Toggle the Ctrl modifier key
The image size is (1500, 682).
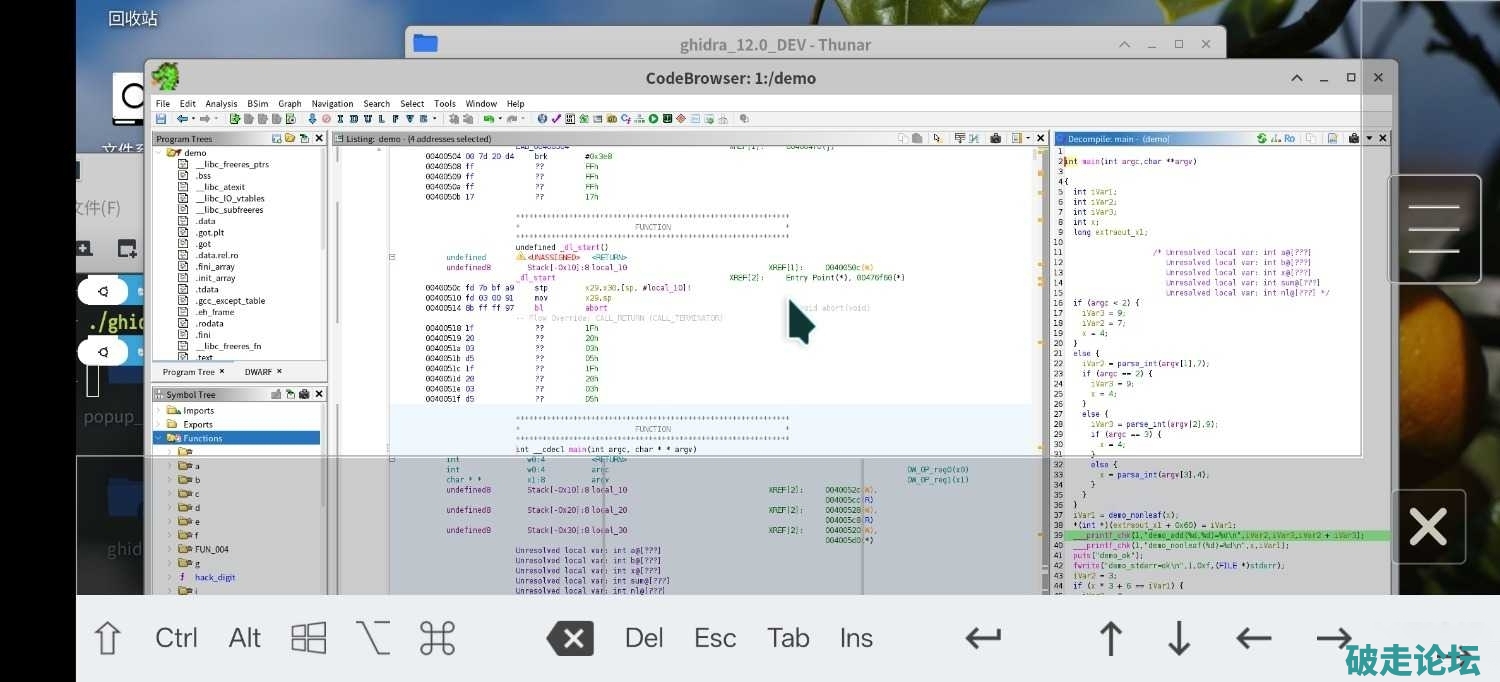[x=176, y=638]
